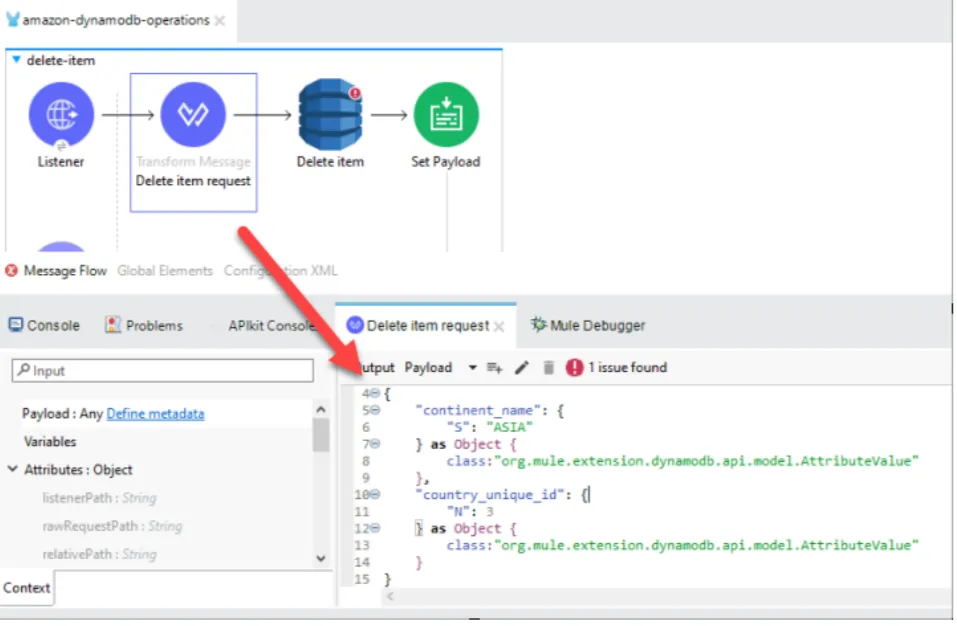Click the red issue warning icon
The width and height of the screenshot is (957, 626).
pos(574,367)
